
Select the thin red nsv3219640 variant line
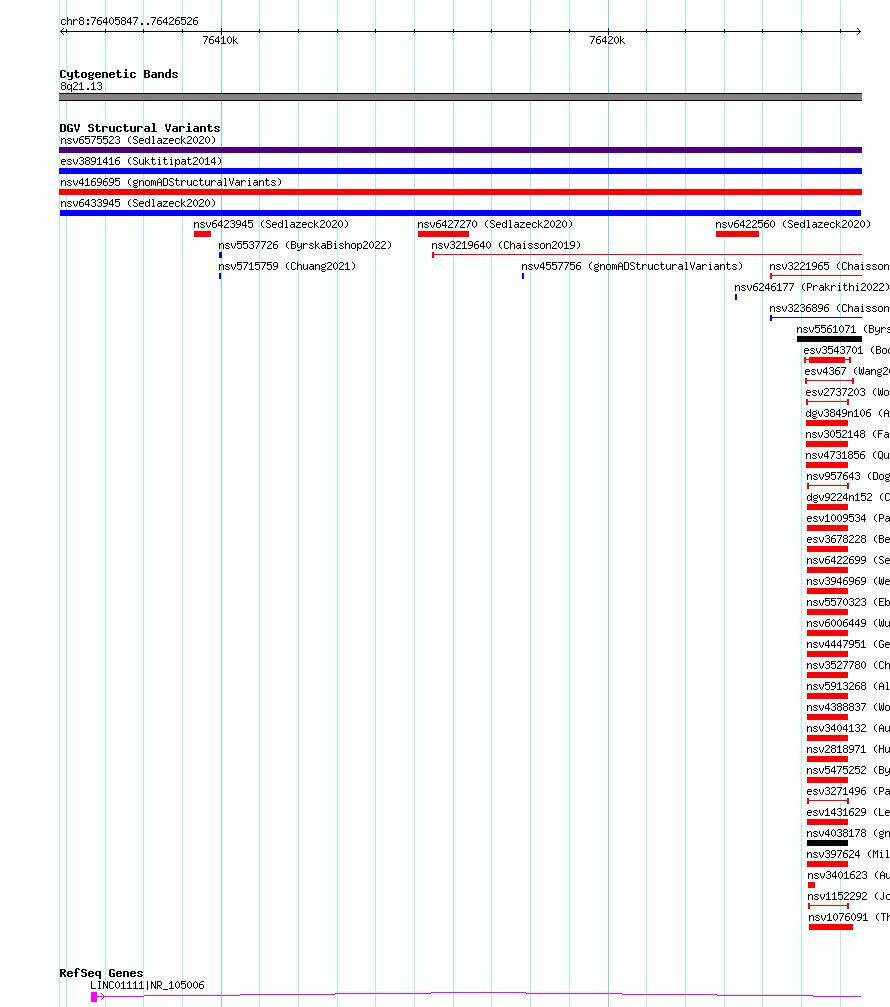pos(647,255)
